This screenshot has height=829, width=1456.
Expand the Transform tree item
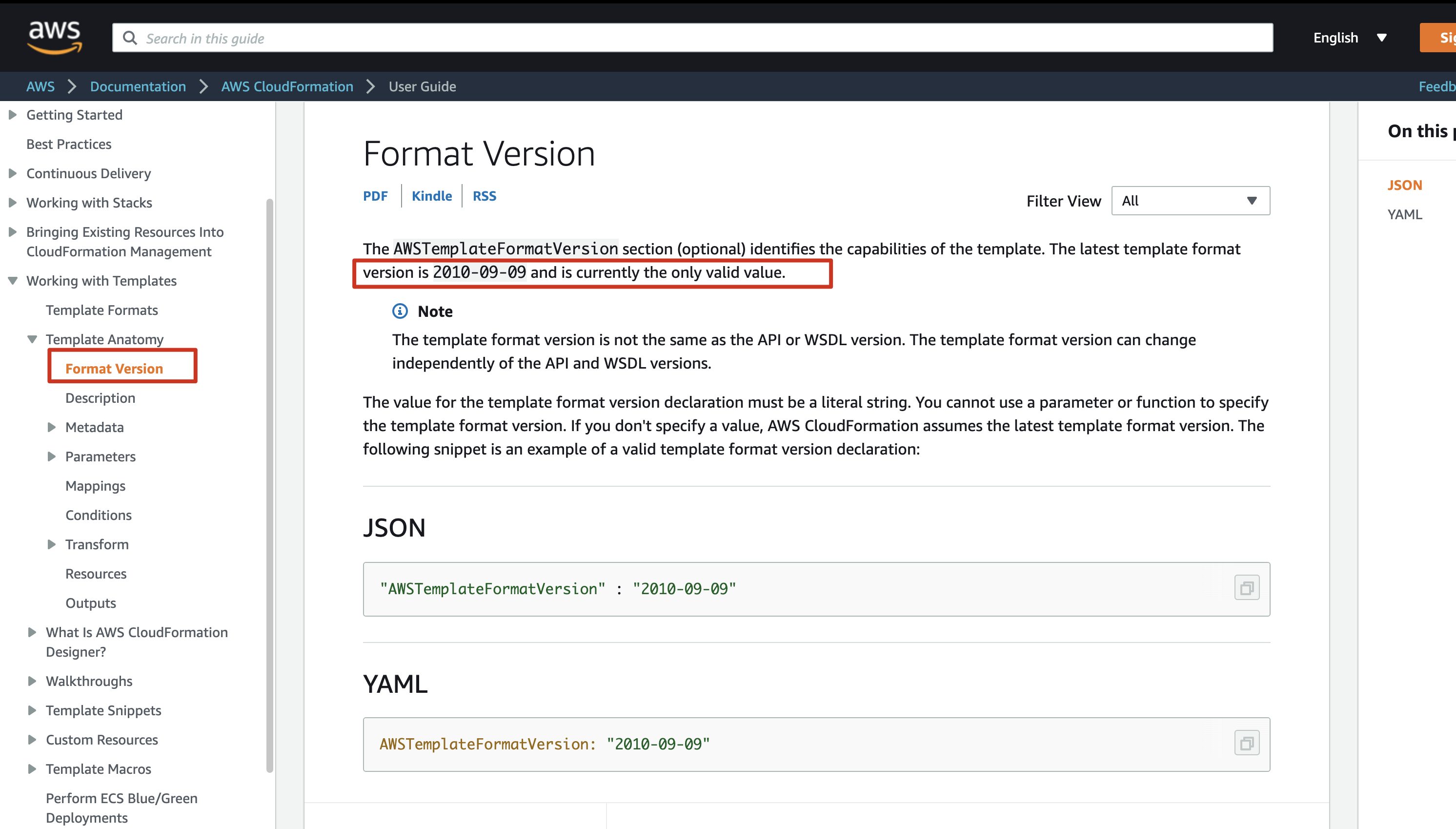[51, 544]
